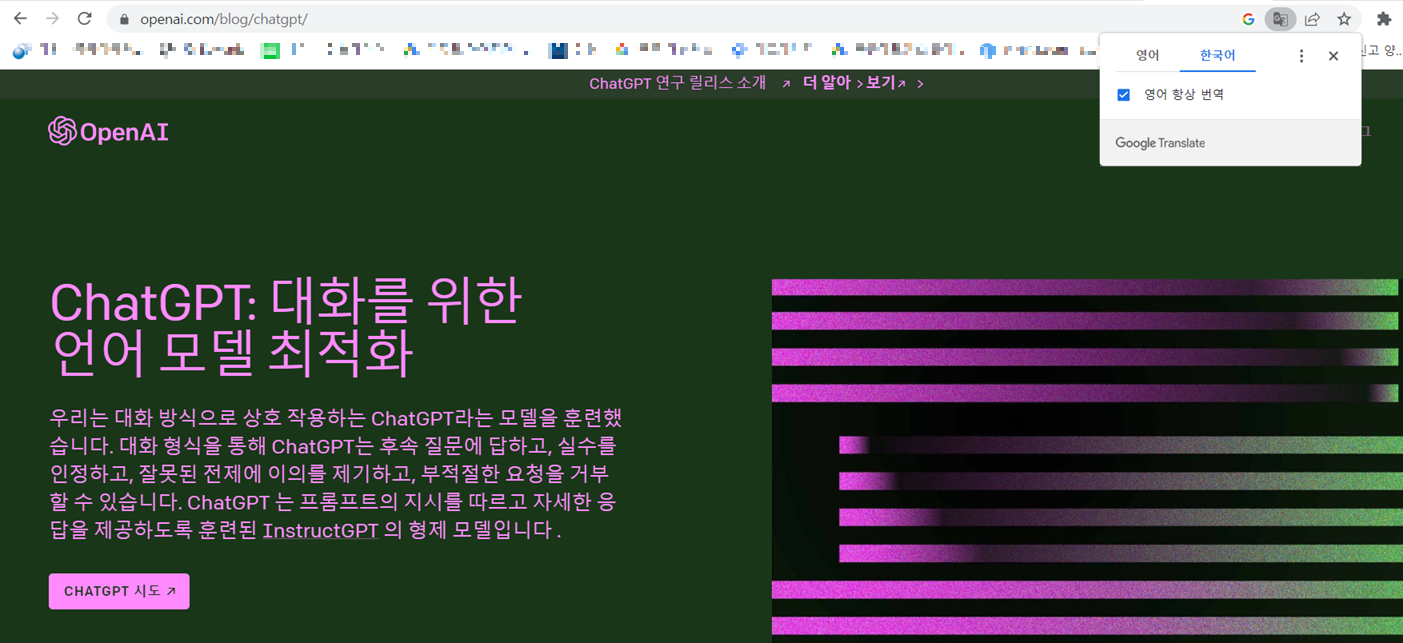Bookmark this page with the star icon
The width and height of the screenshot is (1403, 643).
pyautogui.click(x=1344, y=18)
